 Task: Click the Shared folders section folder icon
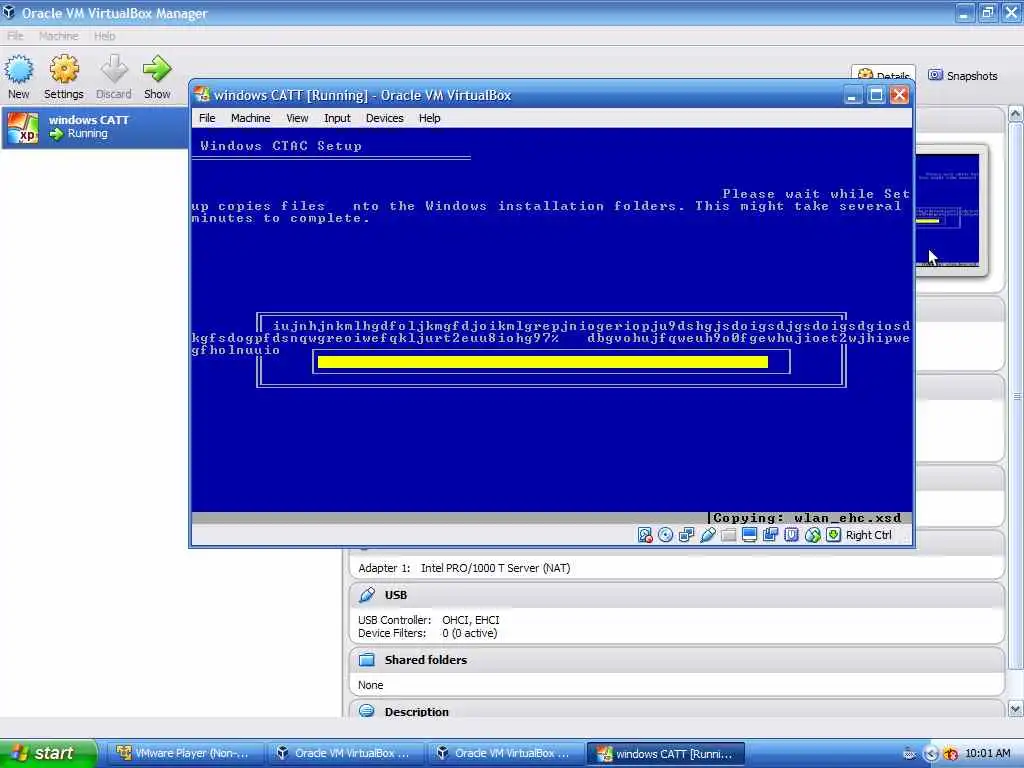(367, 660)
